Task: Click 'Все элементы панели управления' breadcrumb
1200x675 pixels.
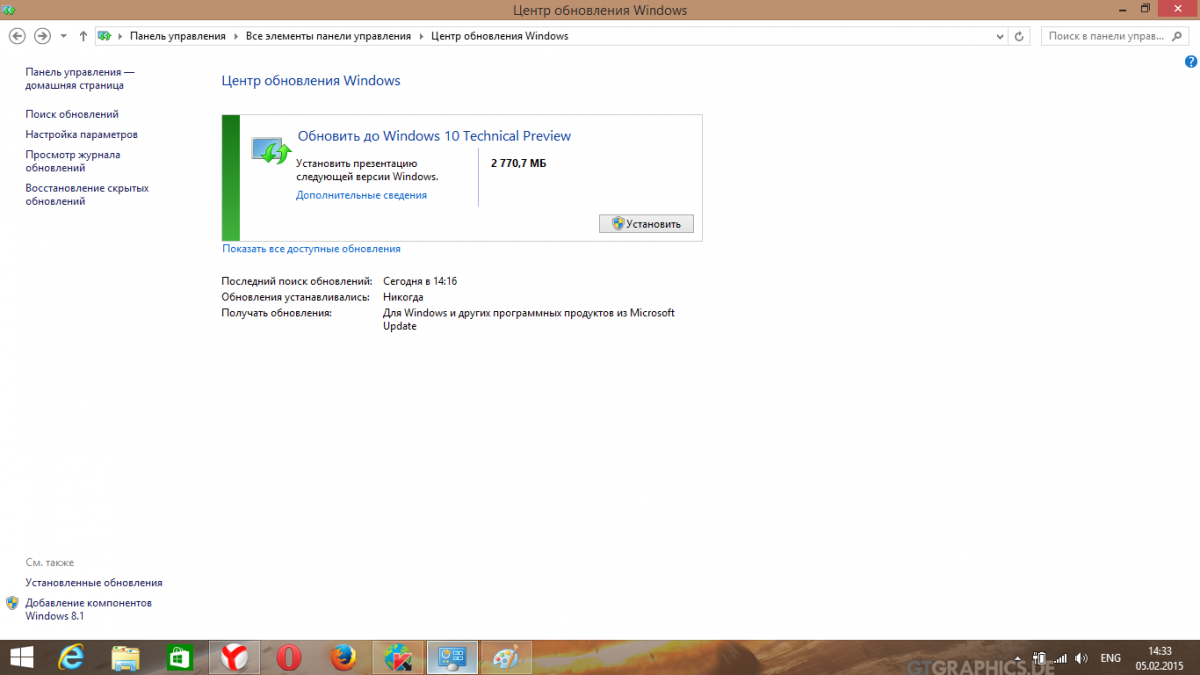Action: [x=328, y=36]
